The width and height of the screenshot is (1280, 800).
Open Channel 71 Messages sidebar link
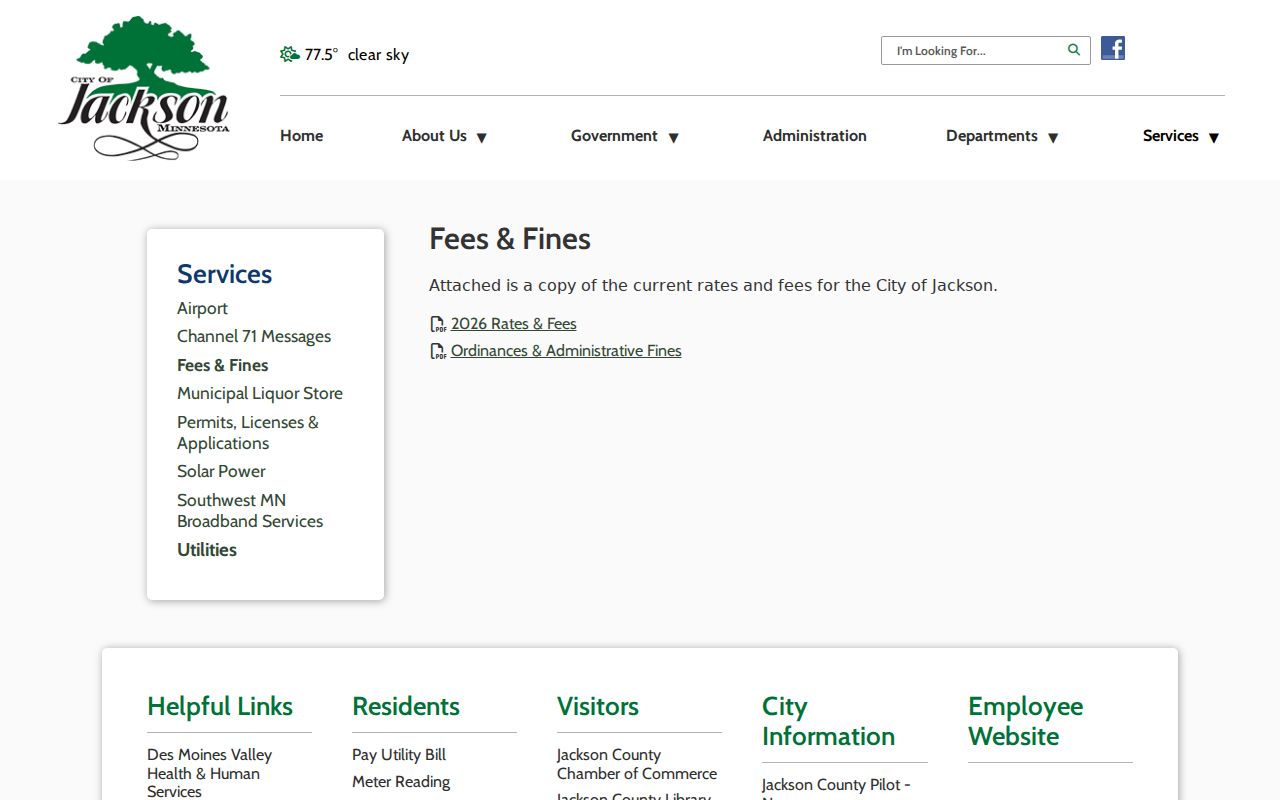pyautogui.click(x=254, y=336)
